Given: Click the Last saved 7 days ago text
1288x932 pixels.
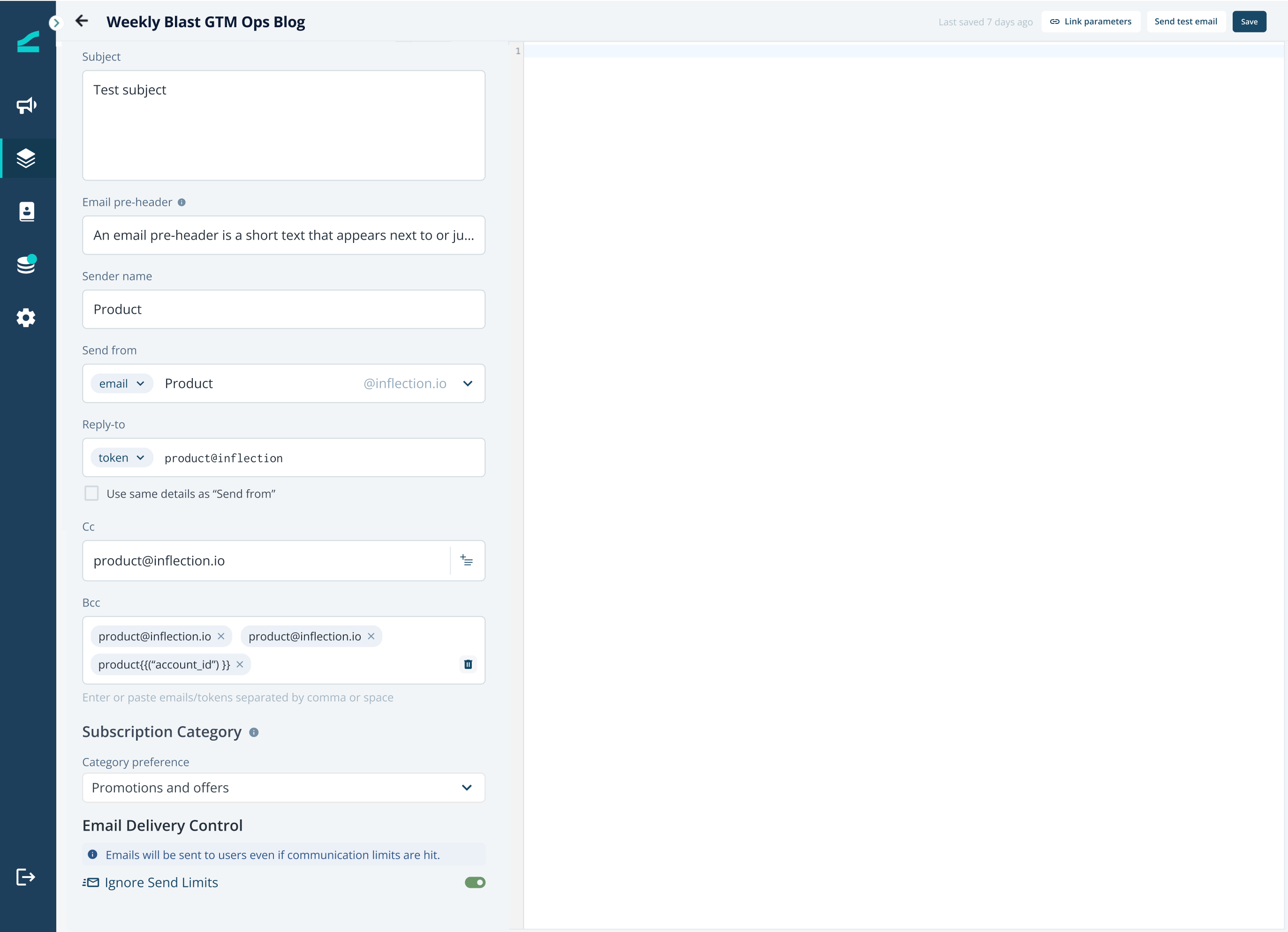Looking at the screenshot, I should (x=985, y=22).
